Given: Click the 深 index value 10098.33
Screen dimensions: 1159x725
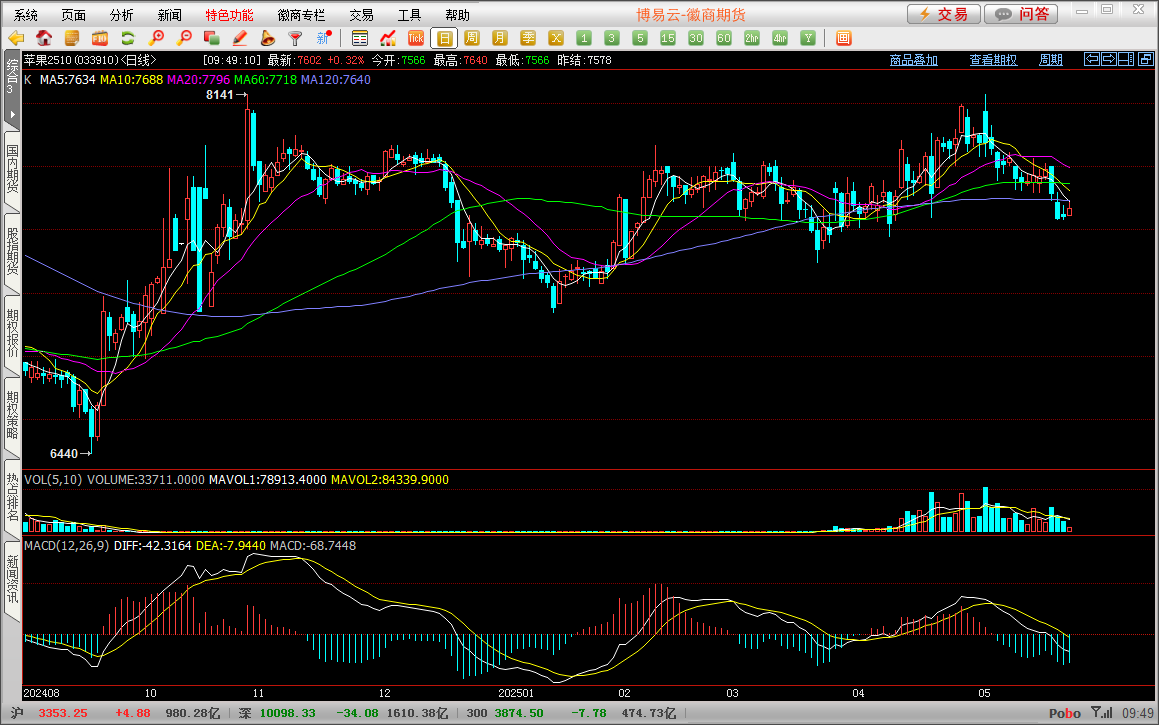Looking at the screenshot, I should [x=288, y=713].
